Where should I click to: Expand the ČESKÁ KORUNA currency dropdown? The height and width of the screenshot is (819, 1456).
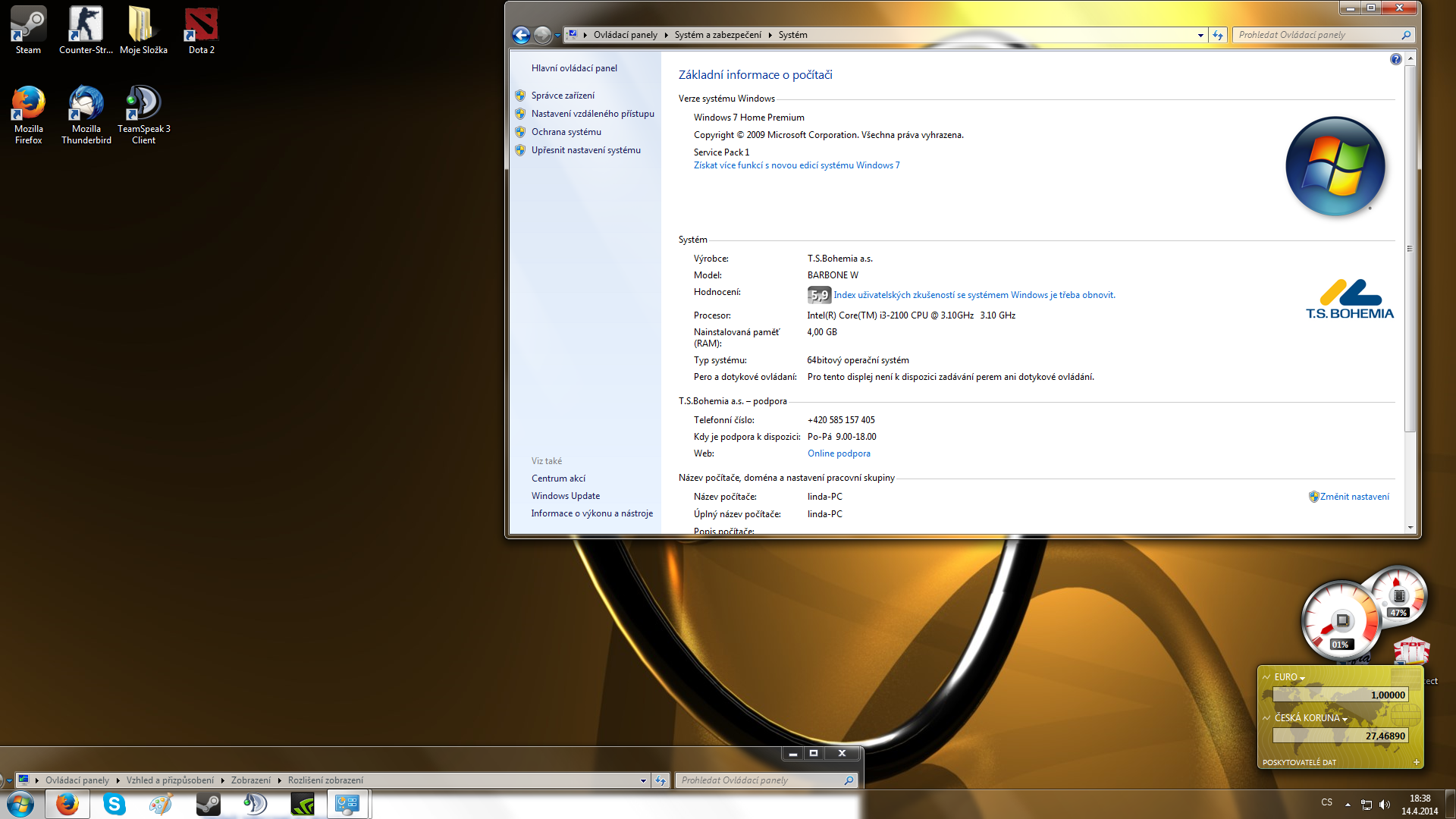[1345, 719]
